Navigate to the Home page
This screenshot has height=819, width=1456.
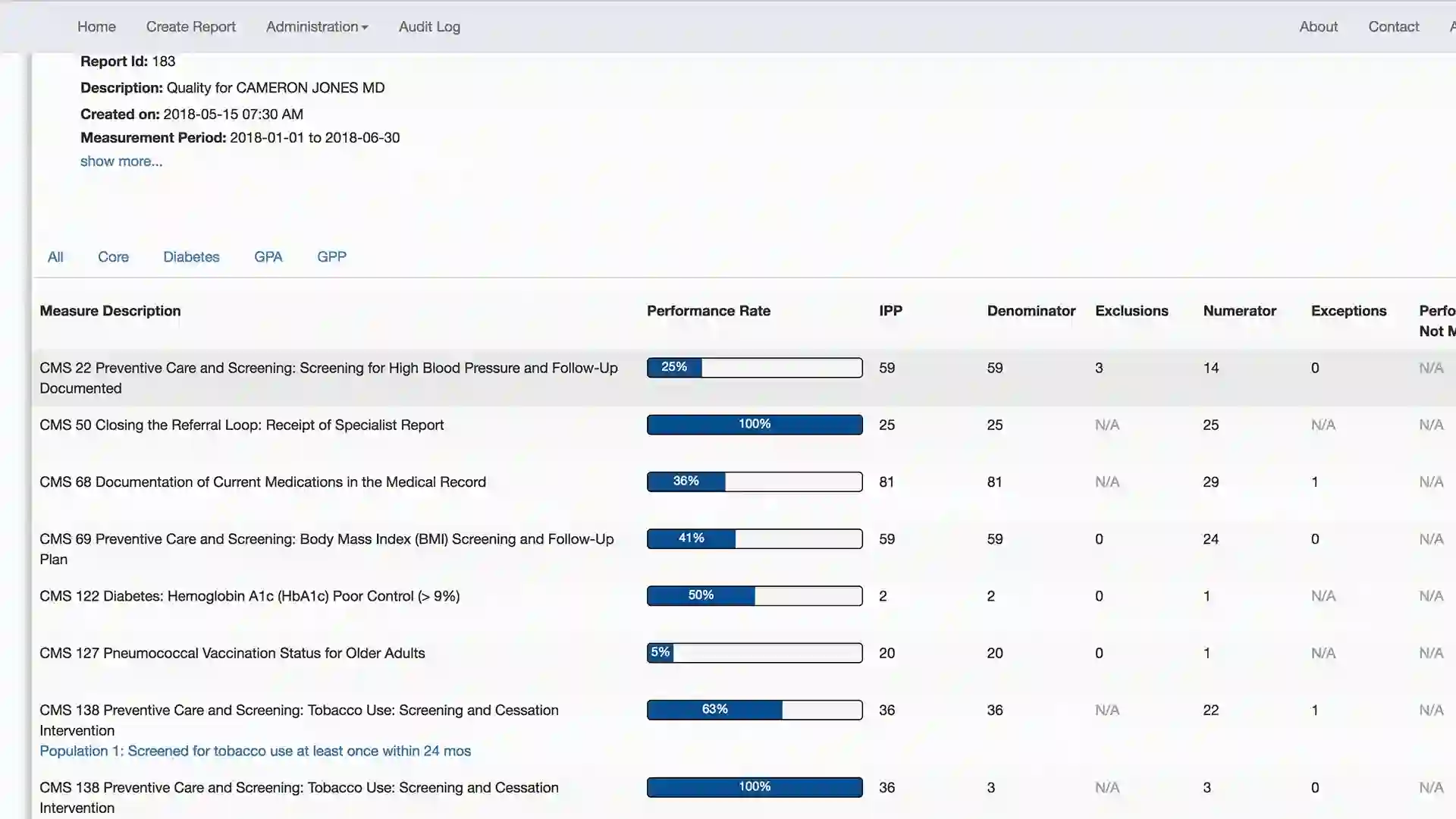pyautogui.click(x=96, y=27)
